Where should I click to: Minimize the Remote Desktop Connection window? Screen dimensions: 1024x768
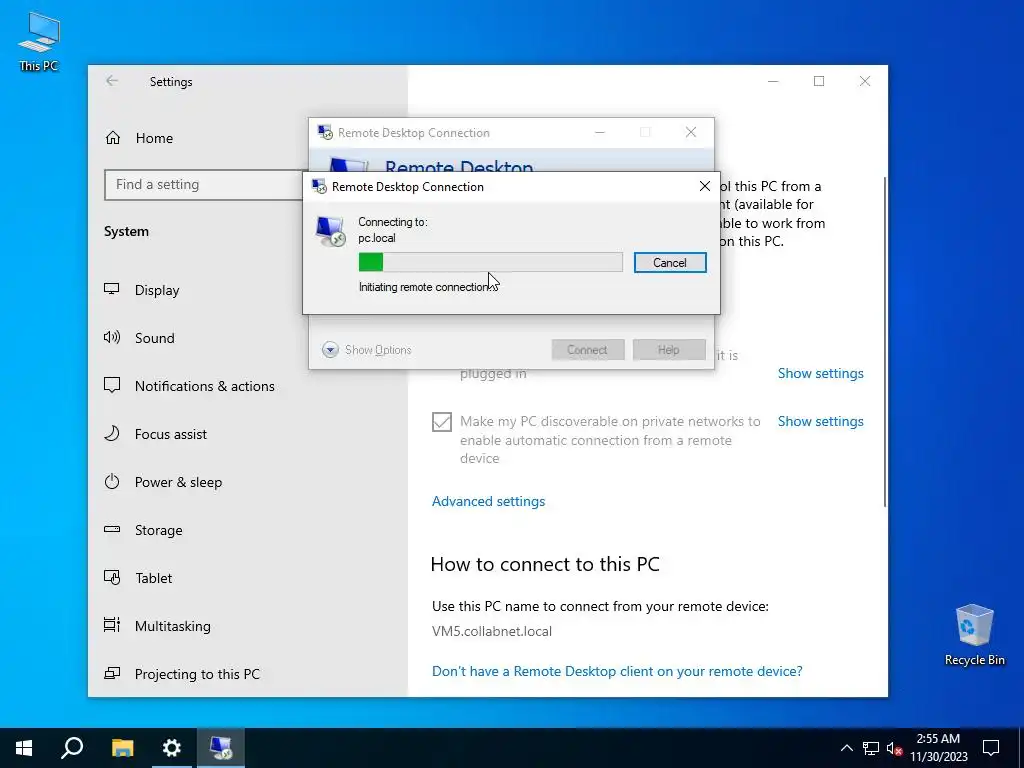(x=600, y=133)
